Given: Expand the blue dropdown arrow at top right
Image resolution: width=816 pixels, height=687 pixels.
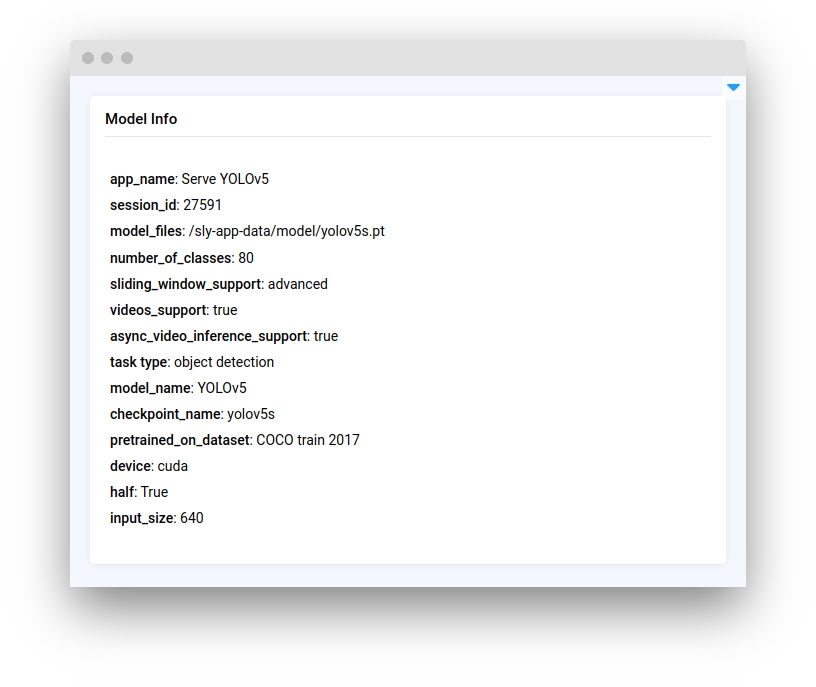Looking at the screenshot, I should pyautogui.click(x=733, y=88).
